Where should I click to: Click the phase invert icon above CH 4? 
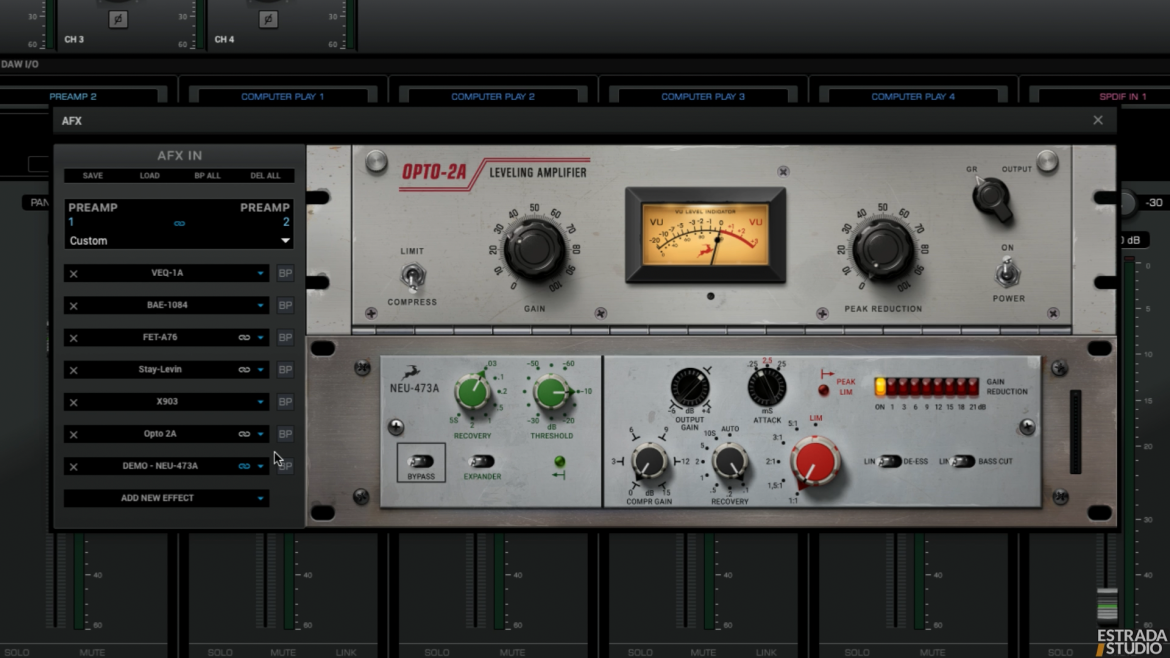pyautogui.click(x=269, y=19)
